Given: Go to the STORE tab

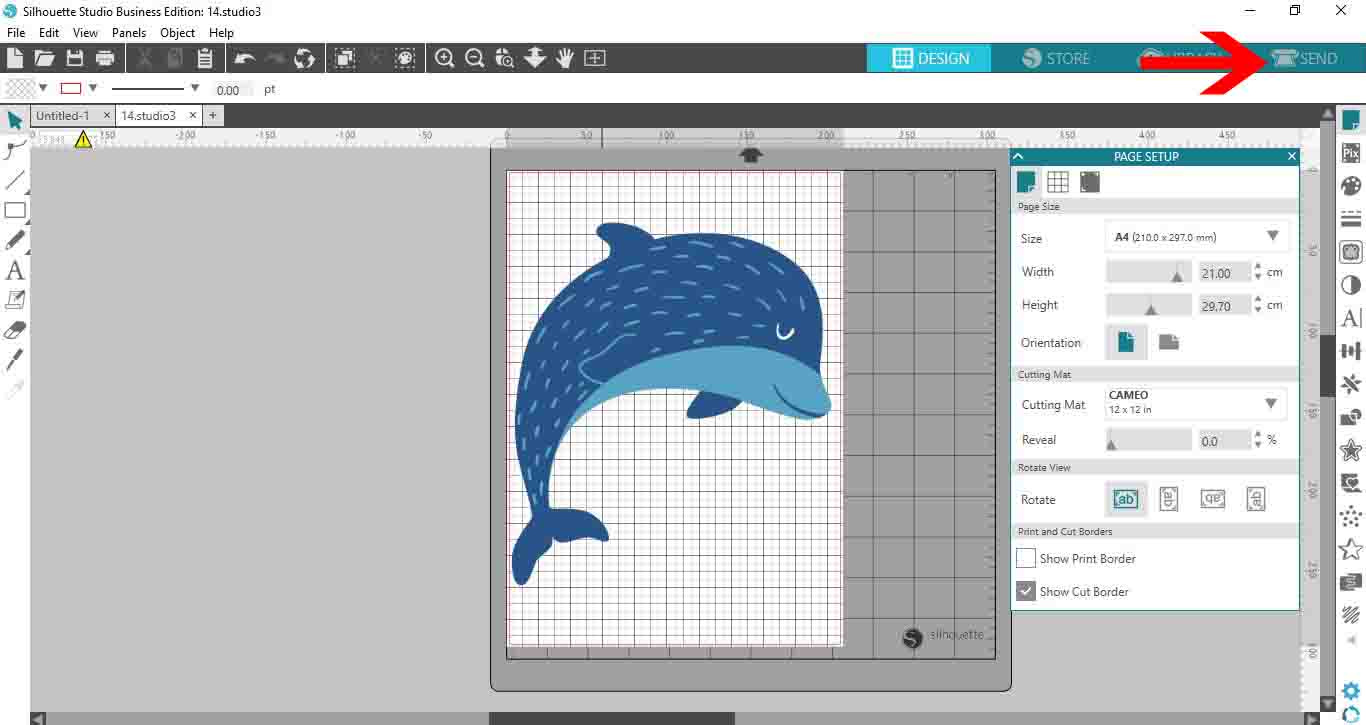Looking at the screenshot, I should tap(1056, 58).
